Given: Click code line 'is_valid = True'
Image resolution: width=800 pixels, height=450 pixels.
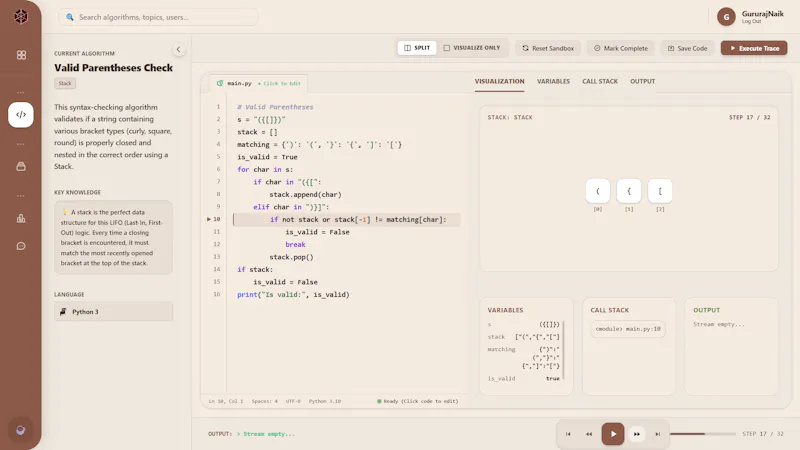Looking at the screenshot, I should 267,157.
